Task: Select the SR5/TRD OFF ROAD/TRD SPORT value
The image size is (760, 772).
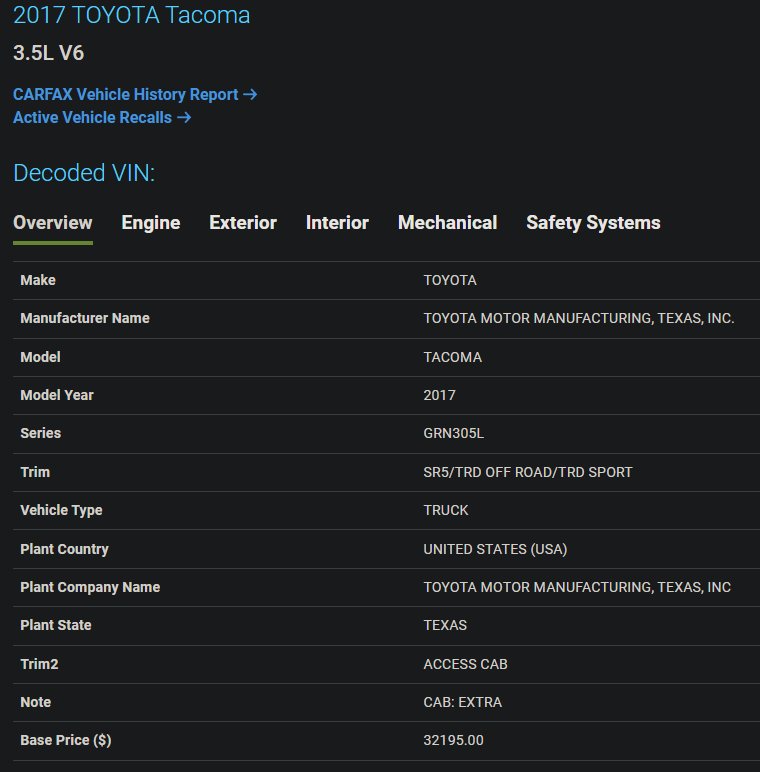Action: [528, 472]
